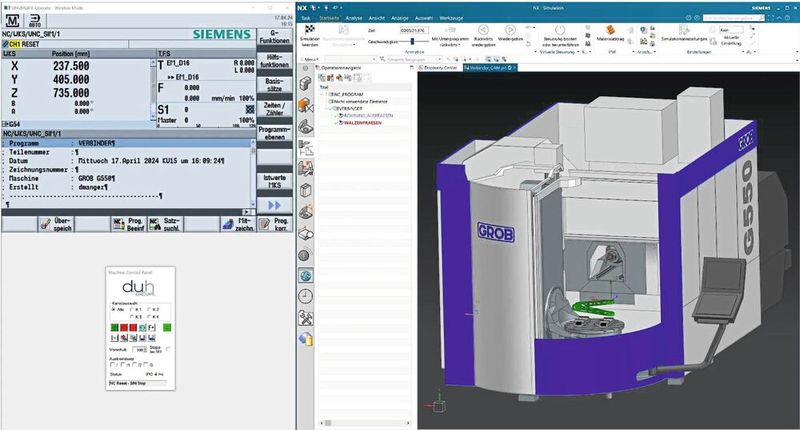Viewport: 800px width, 430px height.
Task: Click first green button in Machine Control Panel
Action: pyautogui.click(x=114, y=327)
